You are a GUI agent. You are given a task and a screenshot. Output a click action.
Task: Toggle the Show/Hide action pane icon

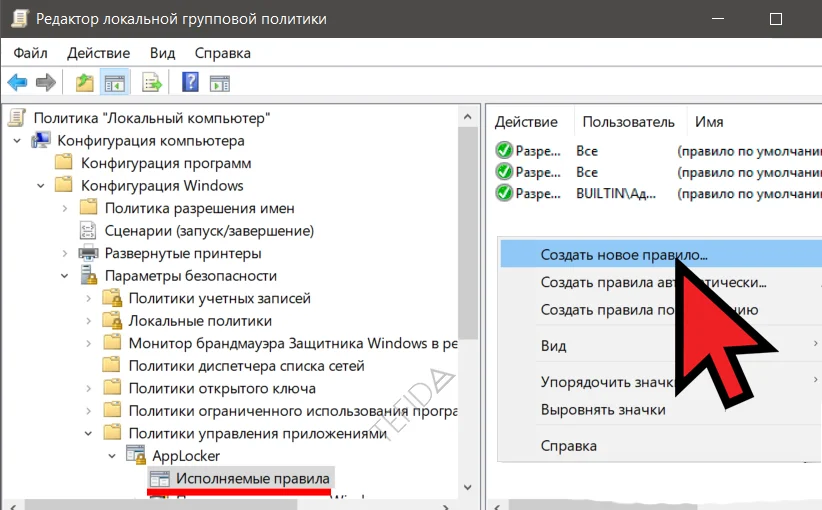pyautogui.click(x=220, y=83)
